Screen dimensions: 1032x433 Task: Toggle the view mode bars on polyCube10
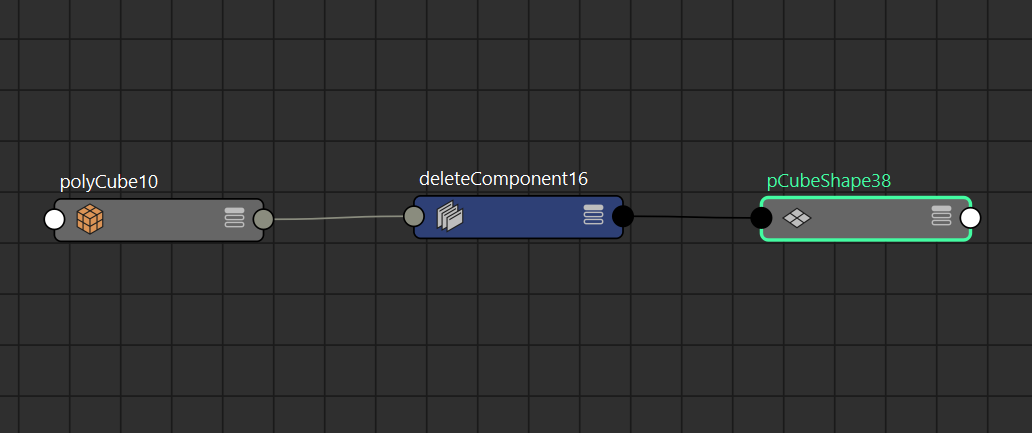[234, 218]
